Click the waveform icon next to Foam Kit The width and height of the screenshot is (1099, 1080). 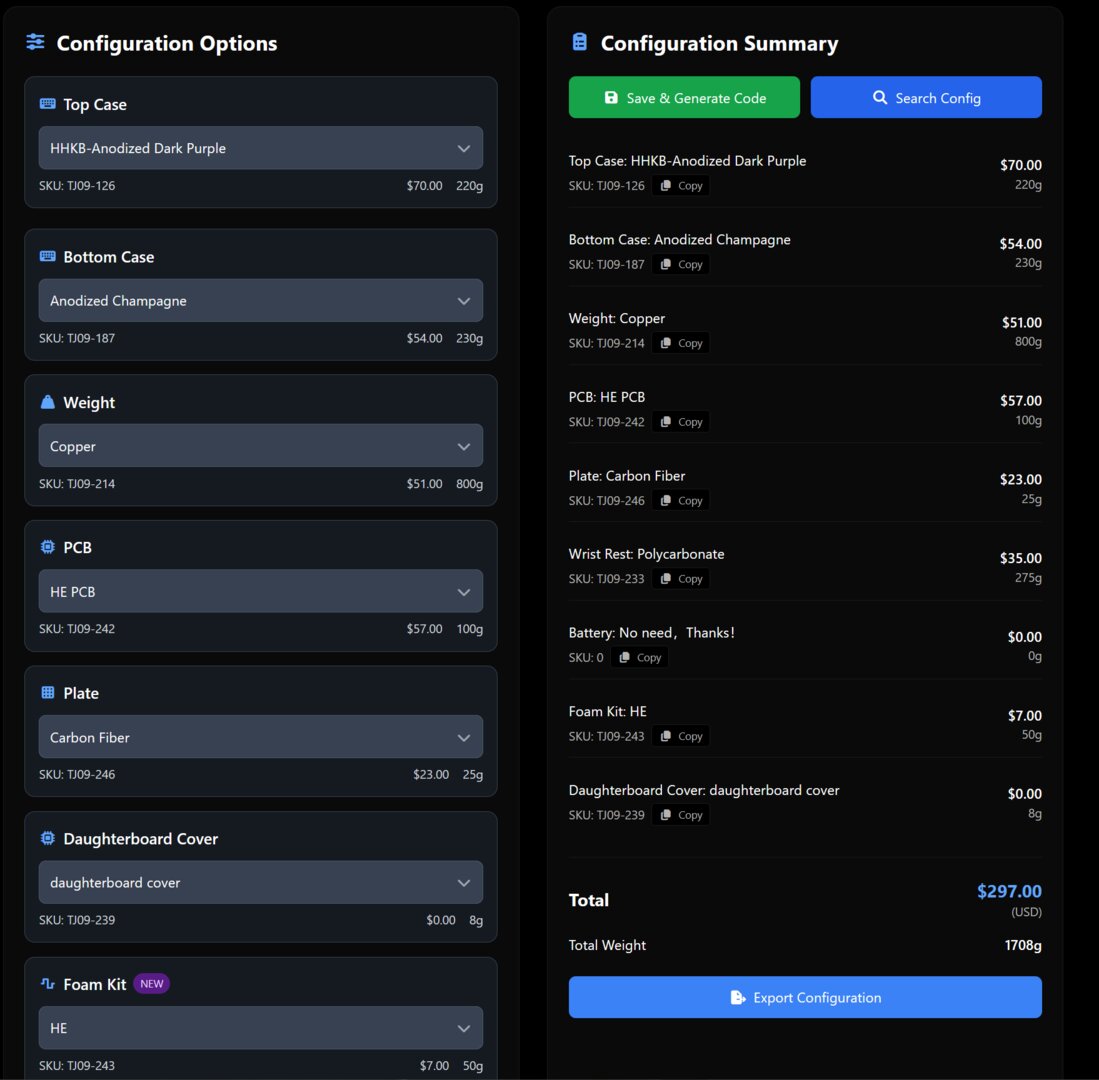pos(47,984)
